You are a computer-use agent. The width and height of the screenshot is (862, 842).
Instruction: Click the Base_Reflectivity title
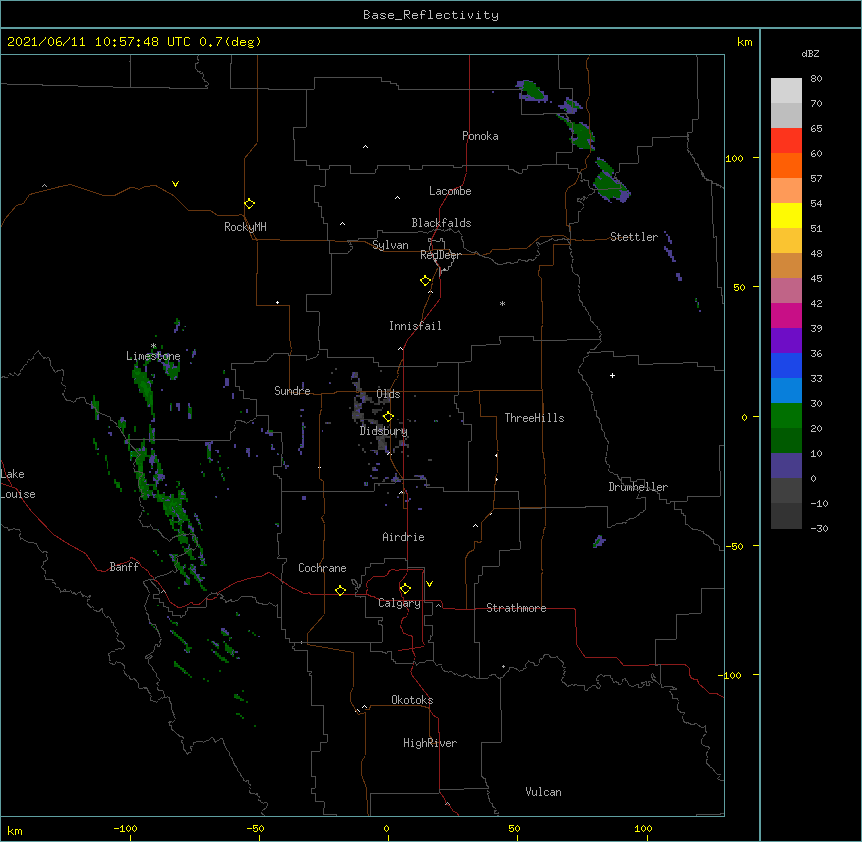(x=431, y=15)
